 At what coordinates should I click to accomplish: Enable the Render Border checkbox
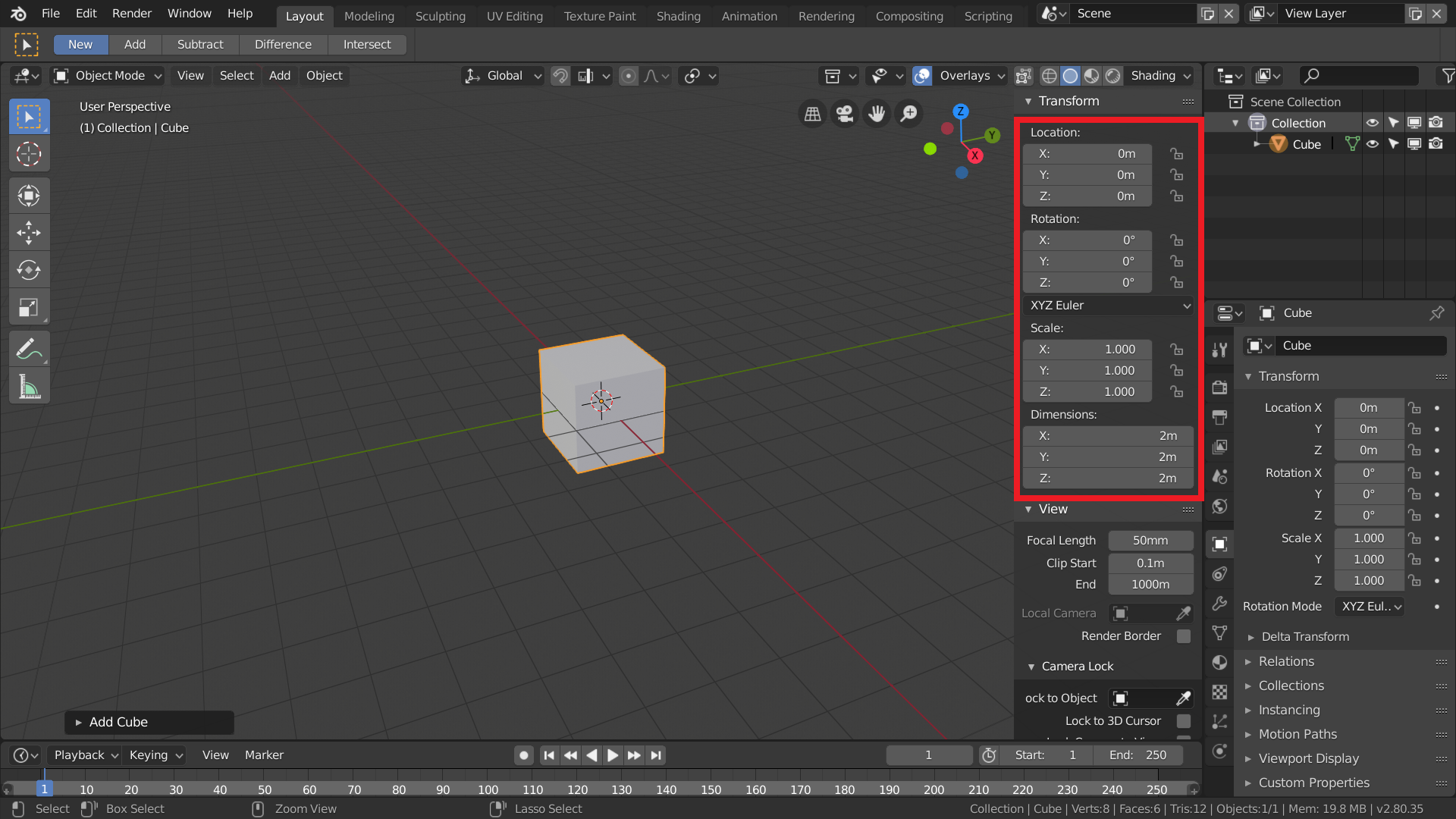click(1183, 636)
